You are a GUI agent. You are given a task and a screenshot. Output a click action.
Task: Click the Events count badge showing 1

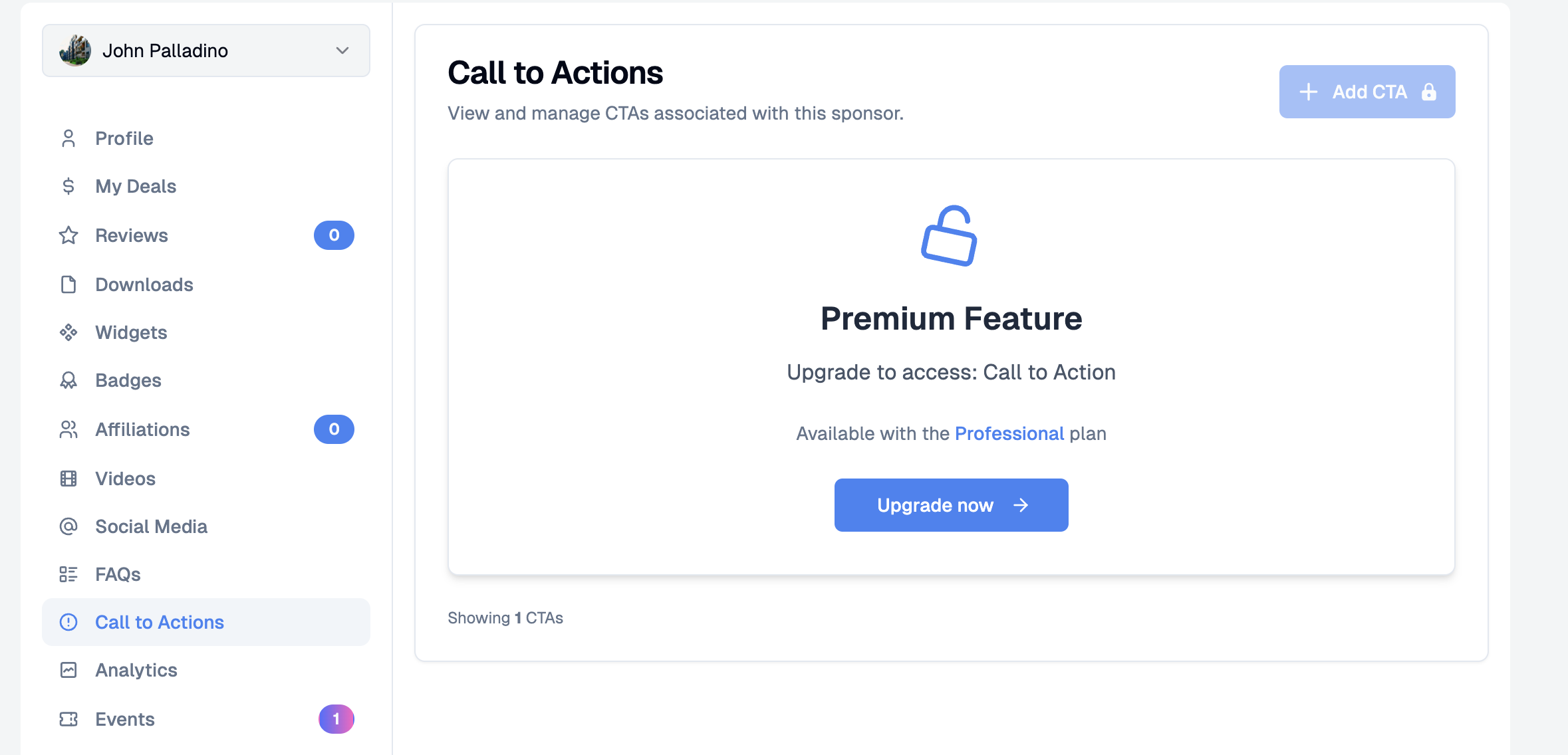pos(336,719)
